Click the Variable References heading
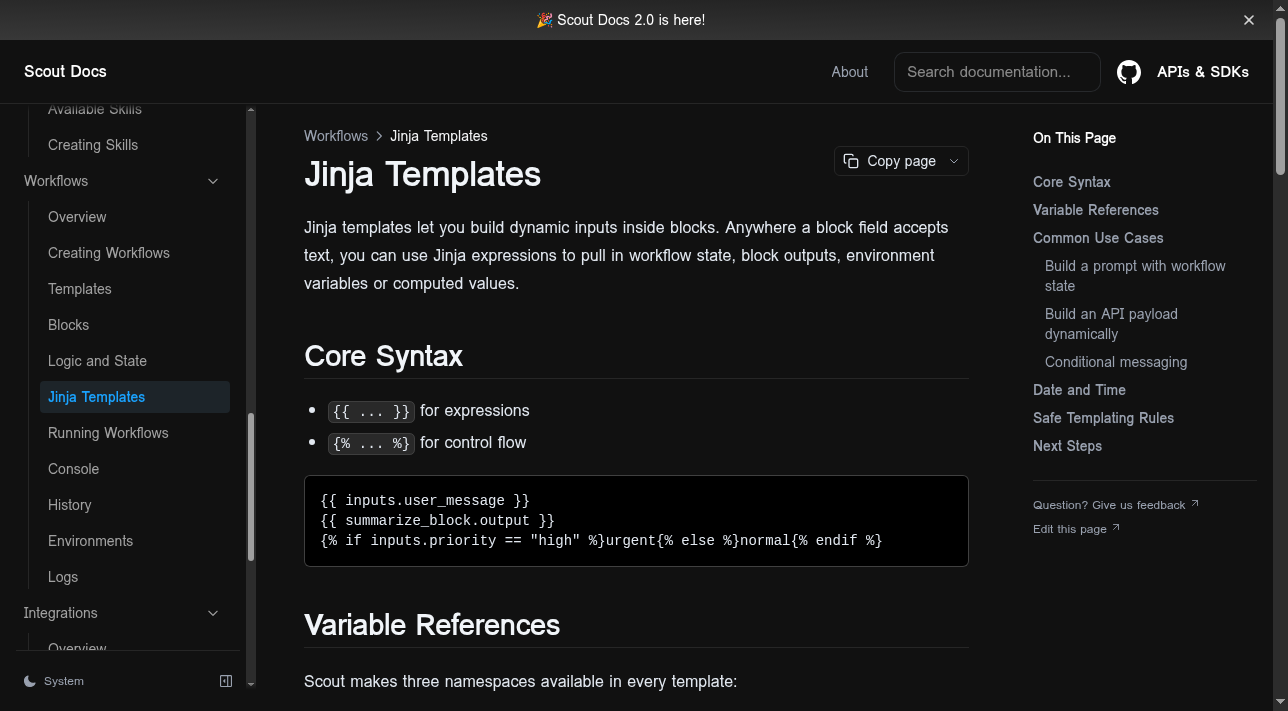 [432, 625]
